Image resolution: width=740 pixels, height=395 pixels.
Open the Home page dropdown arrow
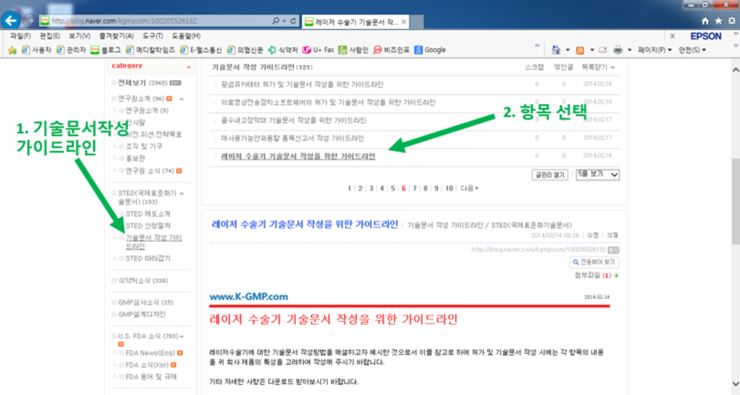(568, 50)
